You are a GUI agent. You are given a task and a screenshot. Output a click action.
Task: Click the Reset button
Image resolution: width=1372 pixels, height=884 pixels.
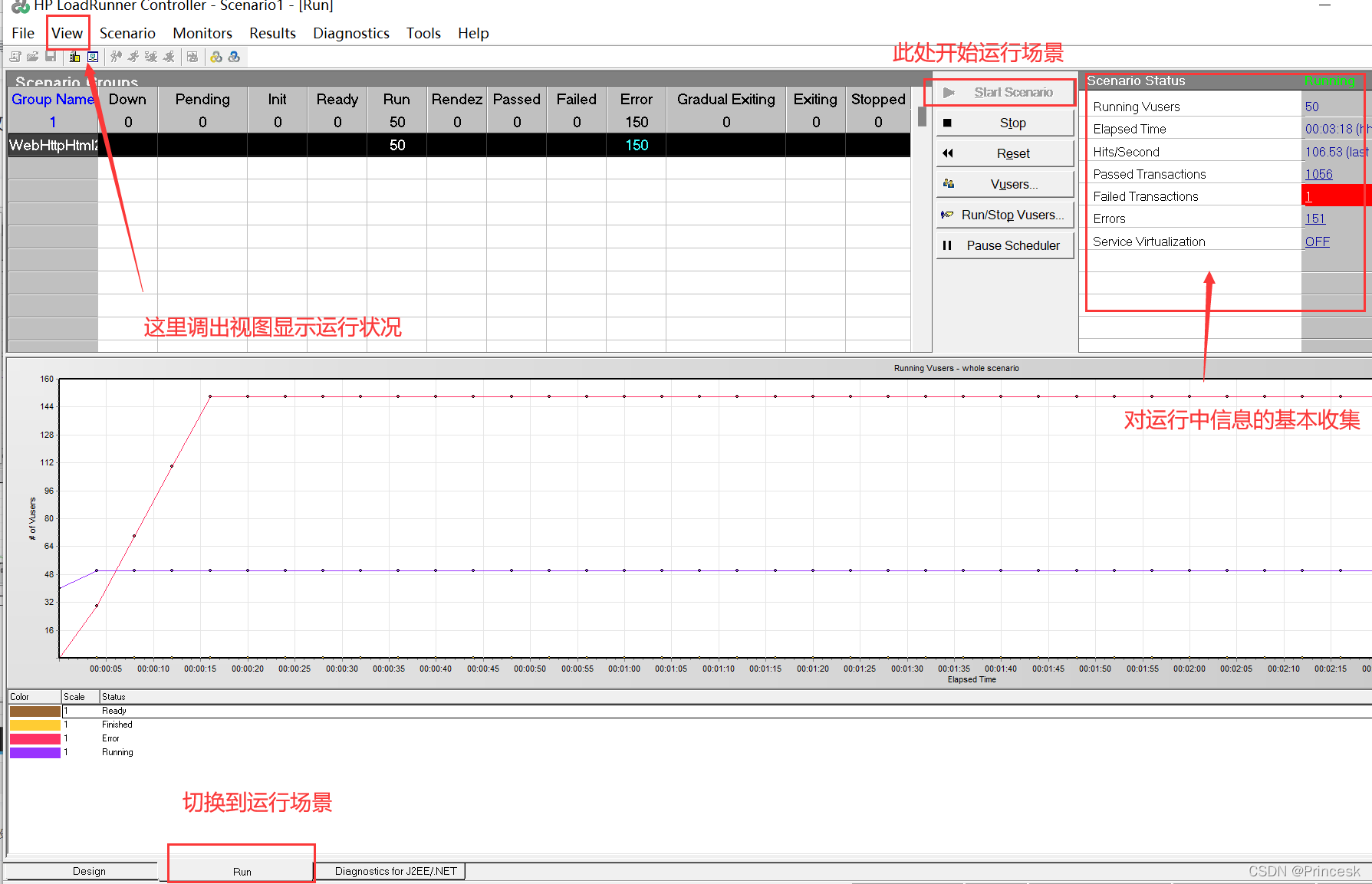[1005, 153]
